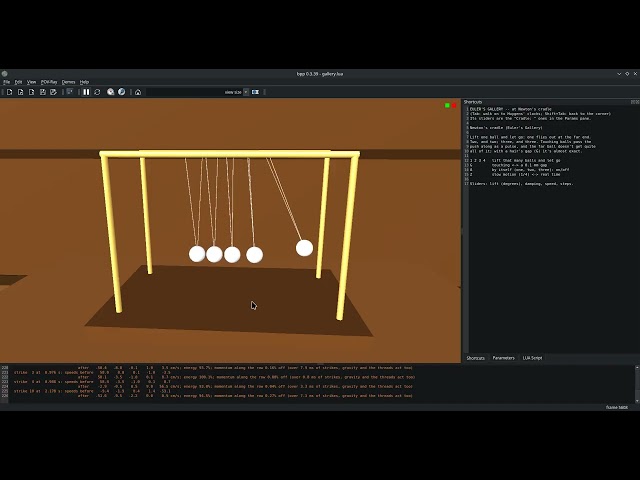Click the green indicator square in viewport
Image resolution: width=640 pixels, height=480 pixels.
pos(447,105)
